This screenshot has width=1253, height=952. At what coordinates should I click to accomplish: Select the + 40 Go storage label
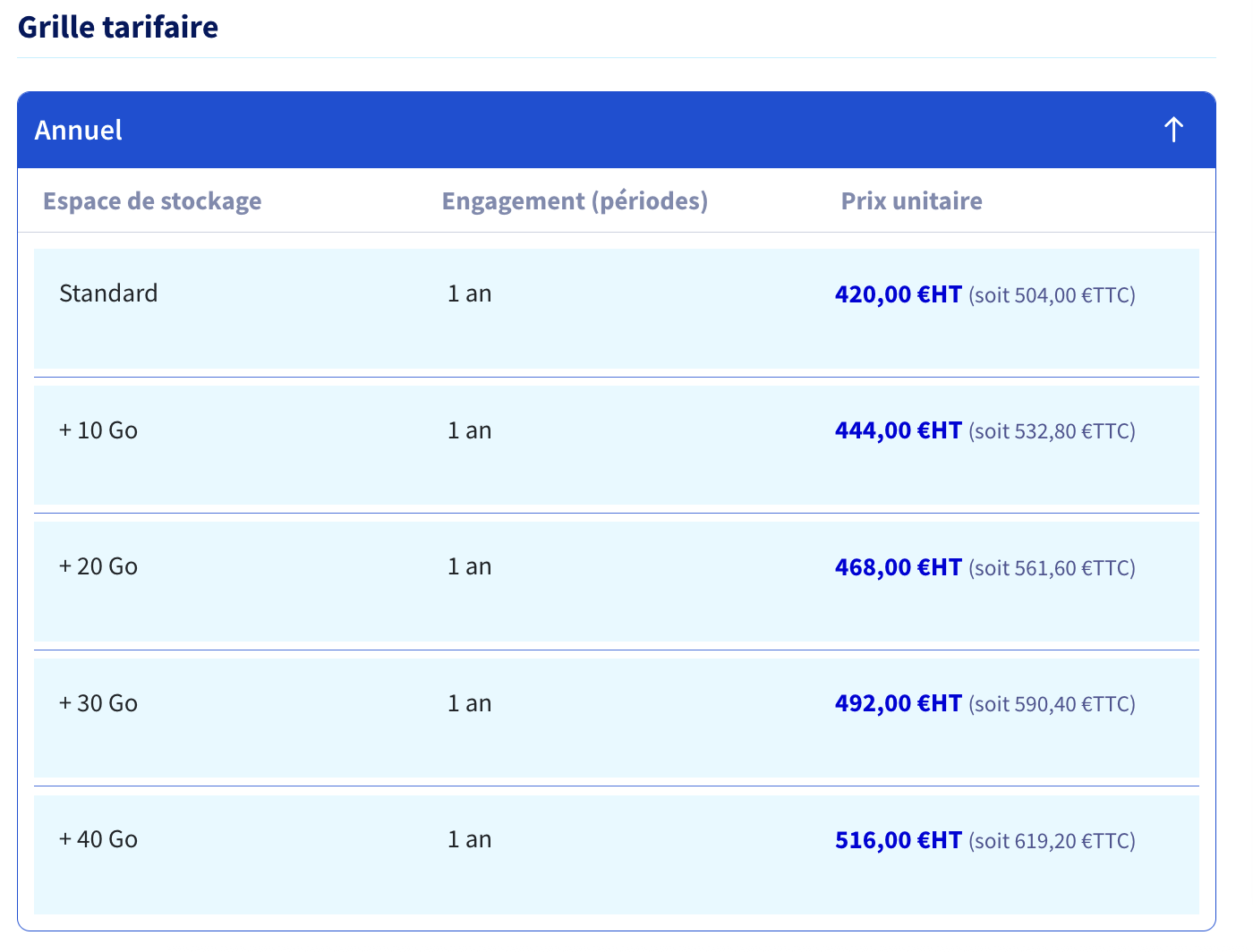click(98, 839)
